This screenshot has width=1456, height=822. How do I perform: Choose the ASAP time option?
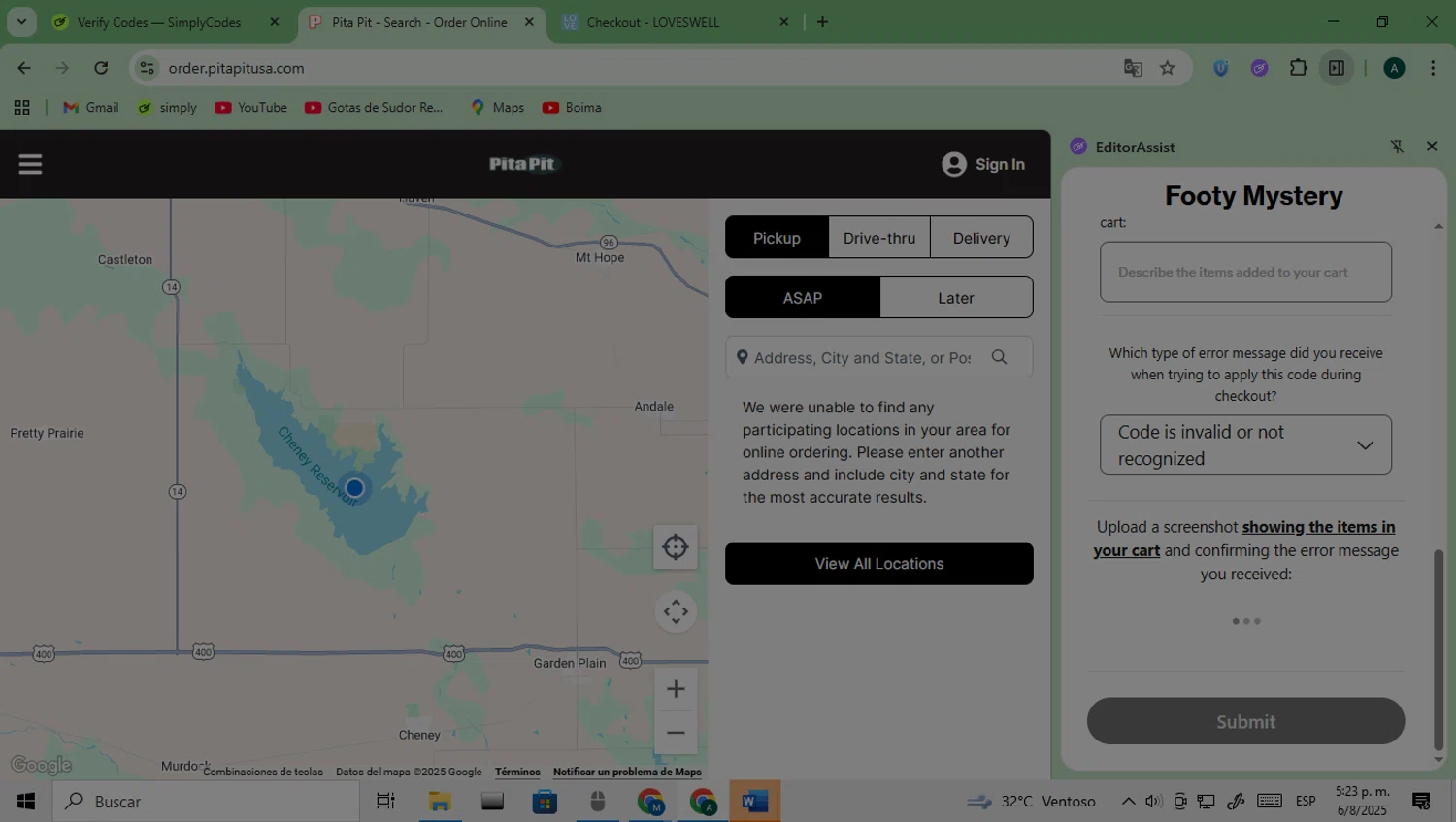click(x=803, y=298)
